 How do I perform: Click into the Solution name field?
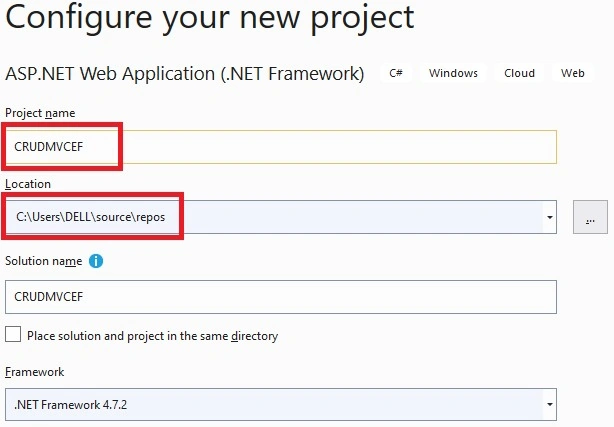tap(281, 297)
